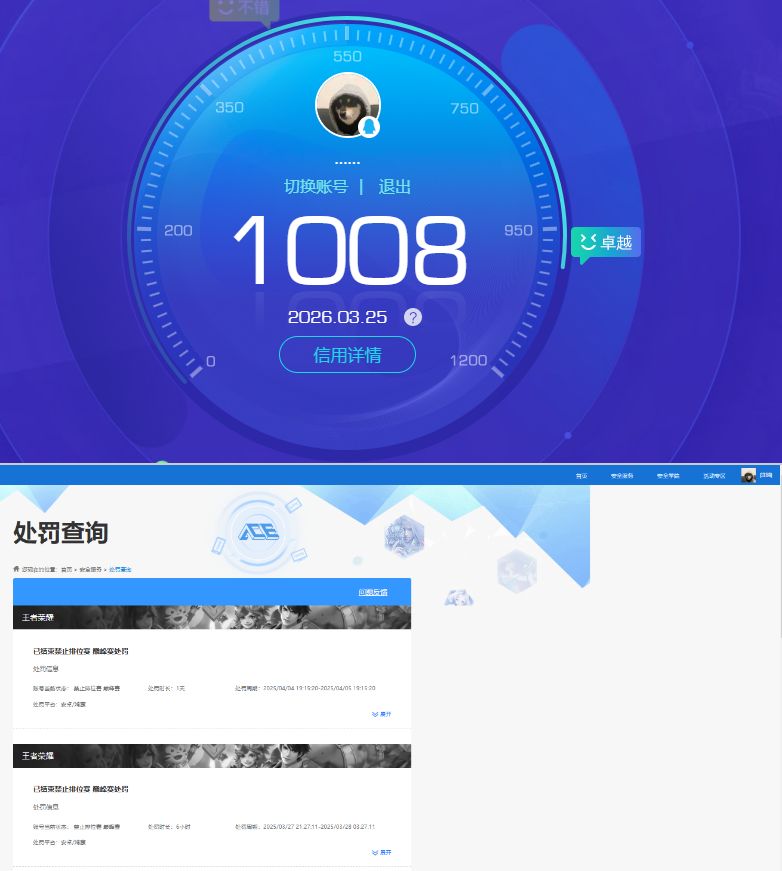
Task: Click the small user avatar in the navigation bar
Action: point(748,475)
